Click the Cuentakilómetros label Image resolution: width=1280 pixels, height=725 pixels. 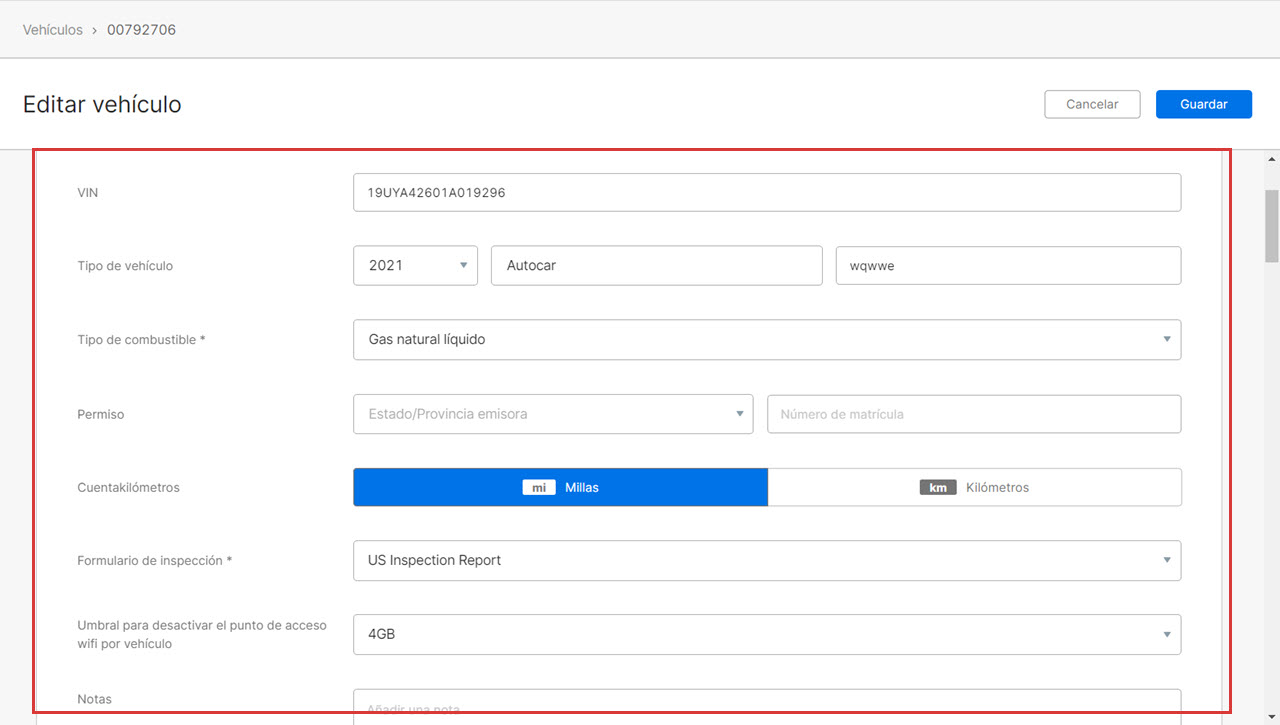128,488
